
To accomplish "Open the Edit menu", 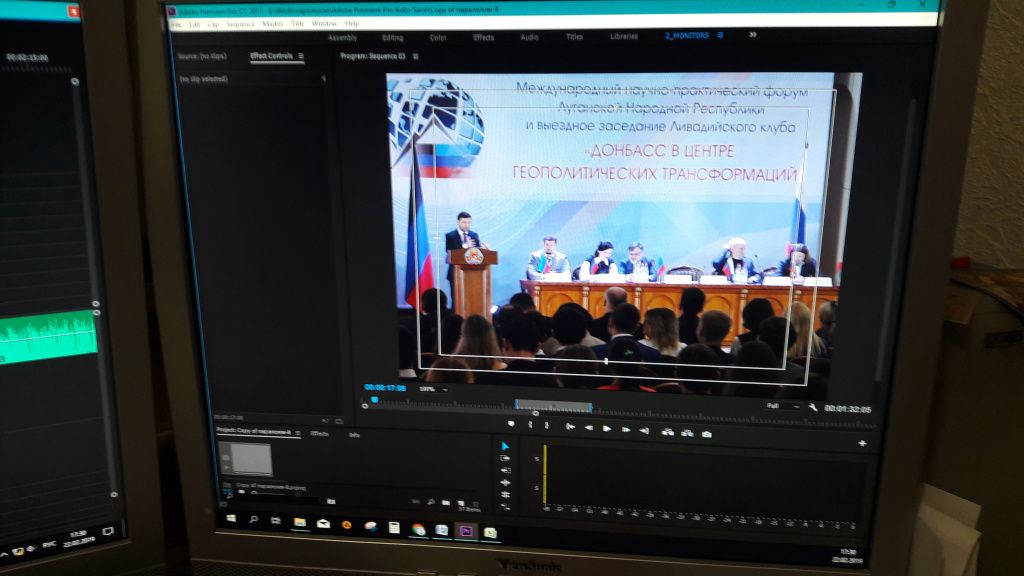I will 195,25.
